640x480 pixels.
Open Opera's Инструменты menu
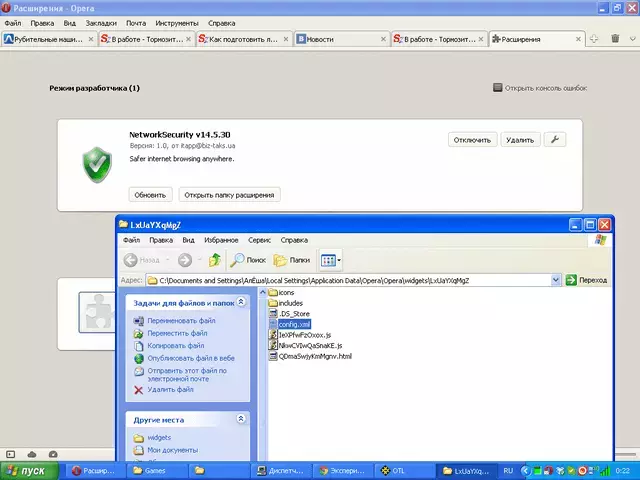point(177,23)
